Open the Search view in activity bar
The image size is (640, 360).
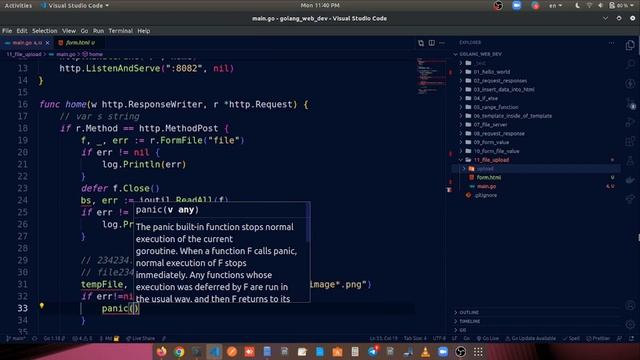[630, 64]
